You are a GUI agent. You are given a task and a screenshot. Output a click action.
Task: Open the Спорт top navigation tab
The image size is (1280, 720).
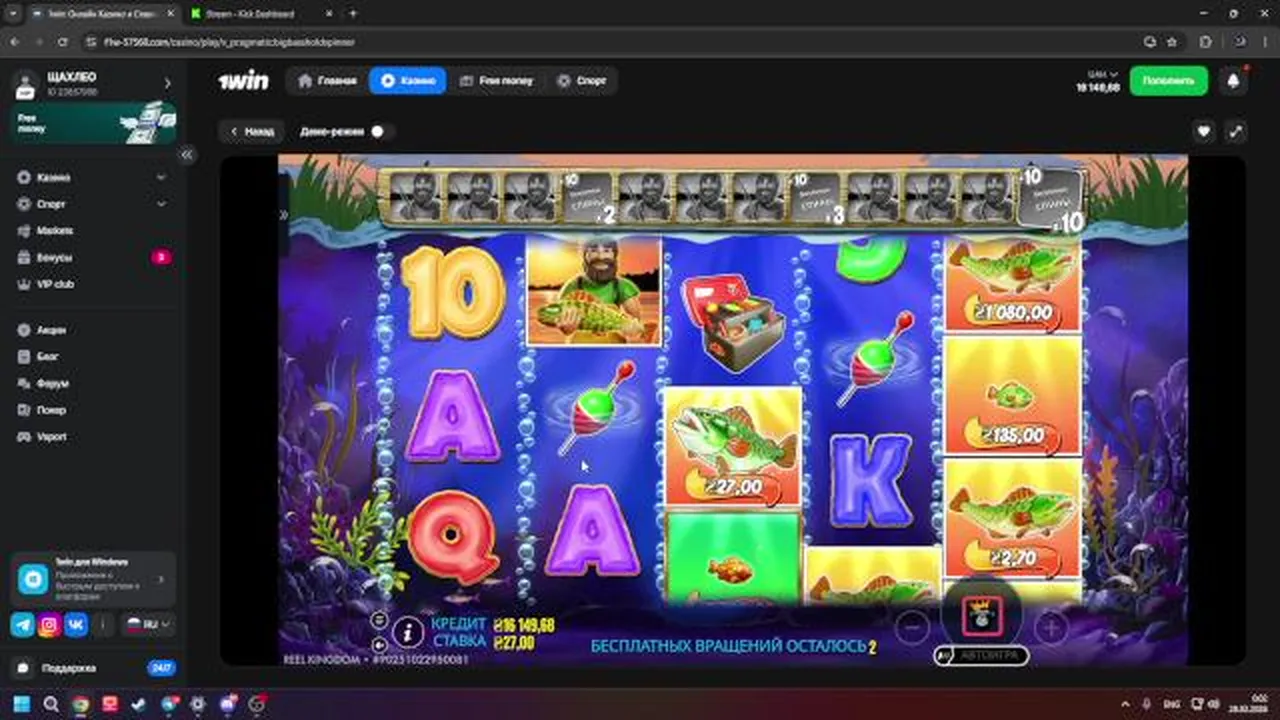[x=582, y=81]
